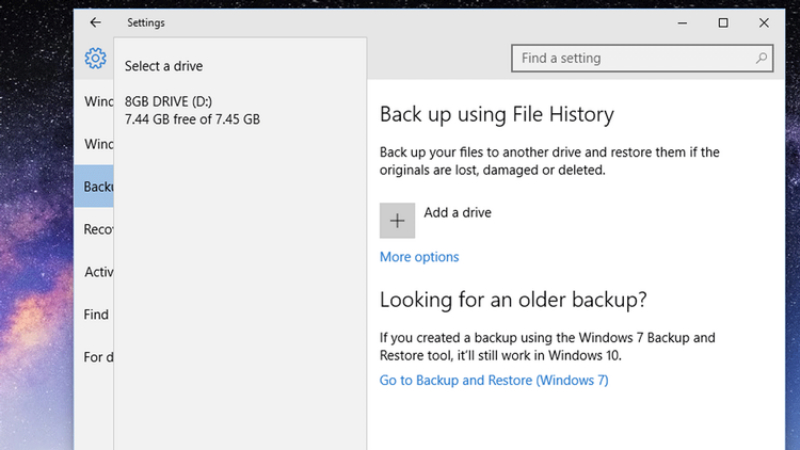Open the Recovery sidebar item

tap(94, 229)
